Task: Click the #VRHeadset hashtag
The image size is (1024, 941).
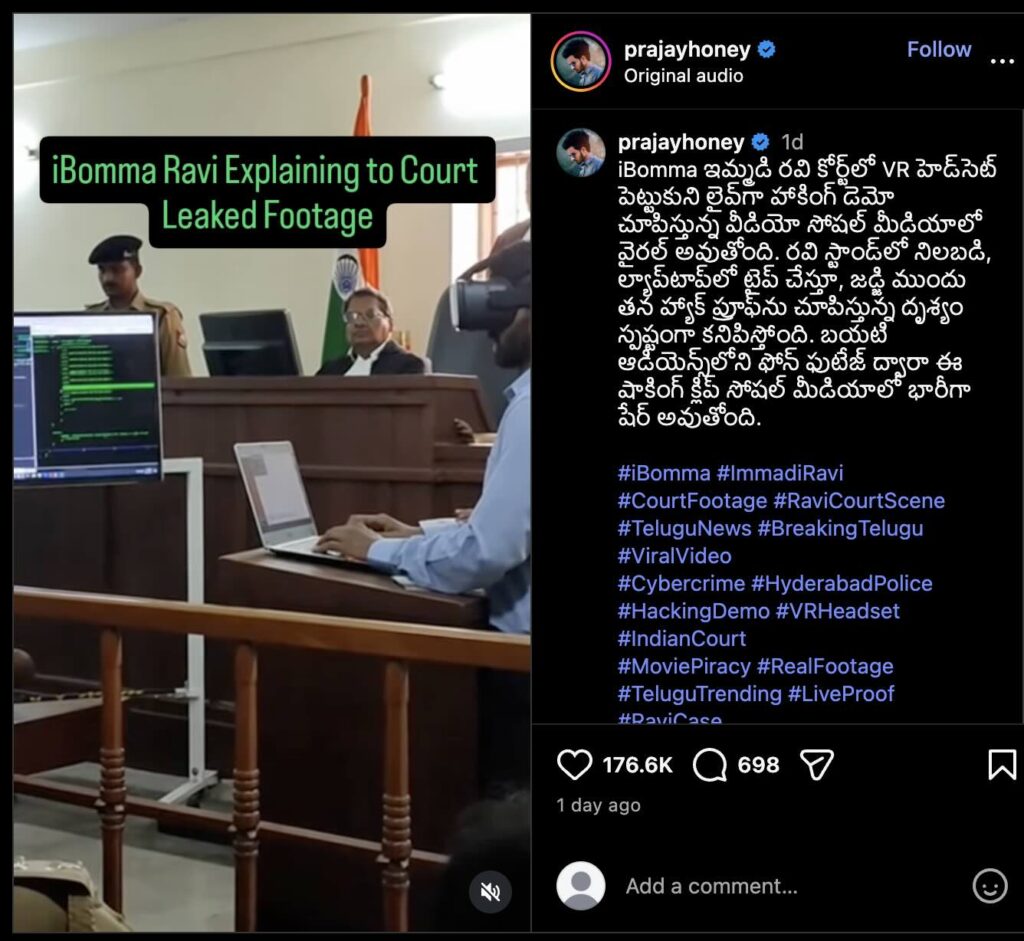Action: [x=837, y=611]
